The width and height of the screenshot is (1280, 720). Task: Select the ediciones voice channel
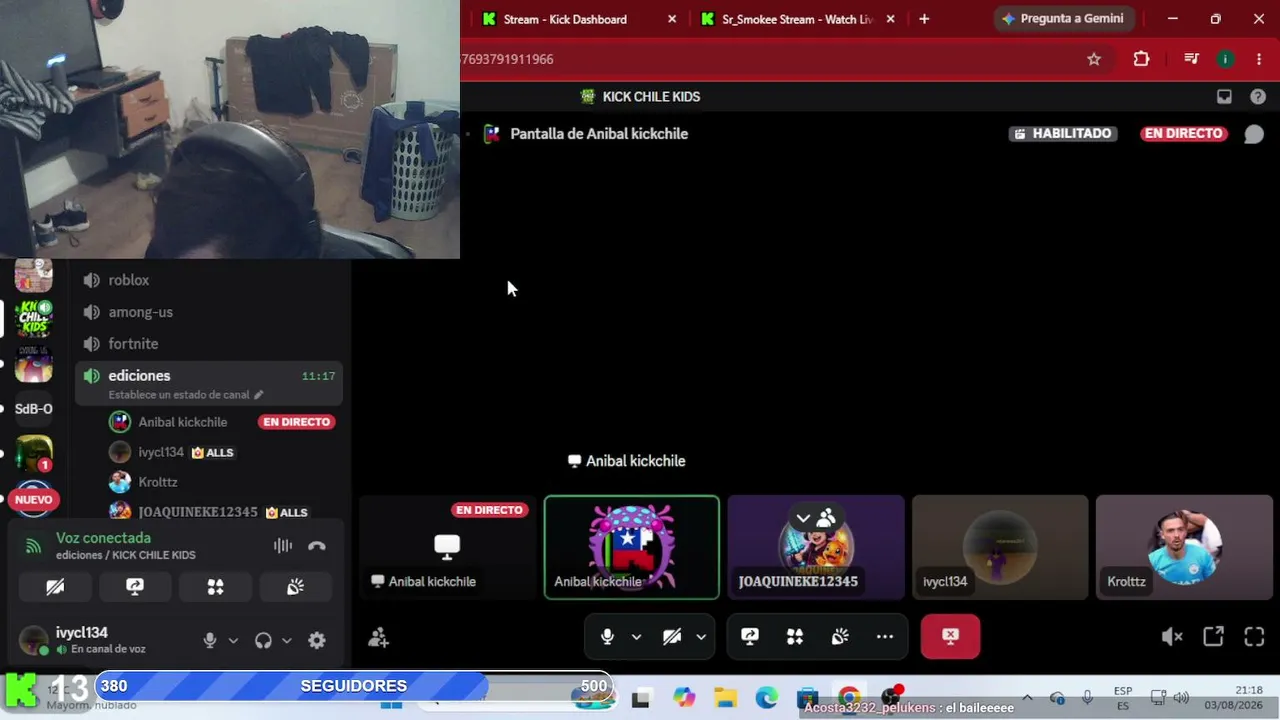pos(209,383)
